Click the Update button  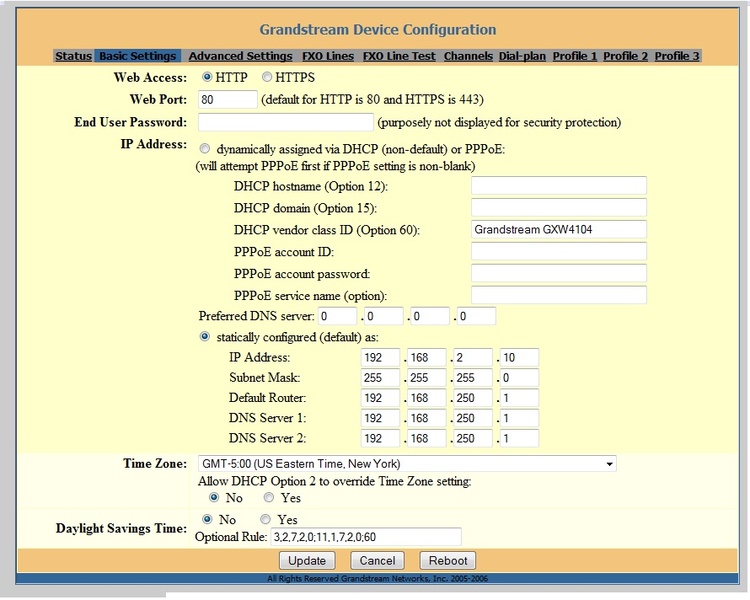pos(307,561)
